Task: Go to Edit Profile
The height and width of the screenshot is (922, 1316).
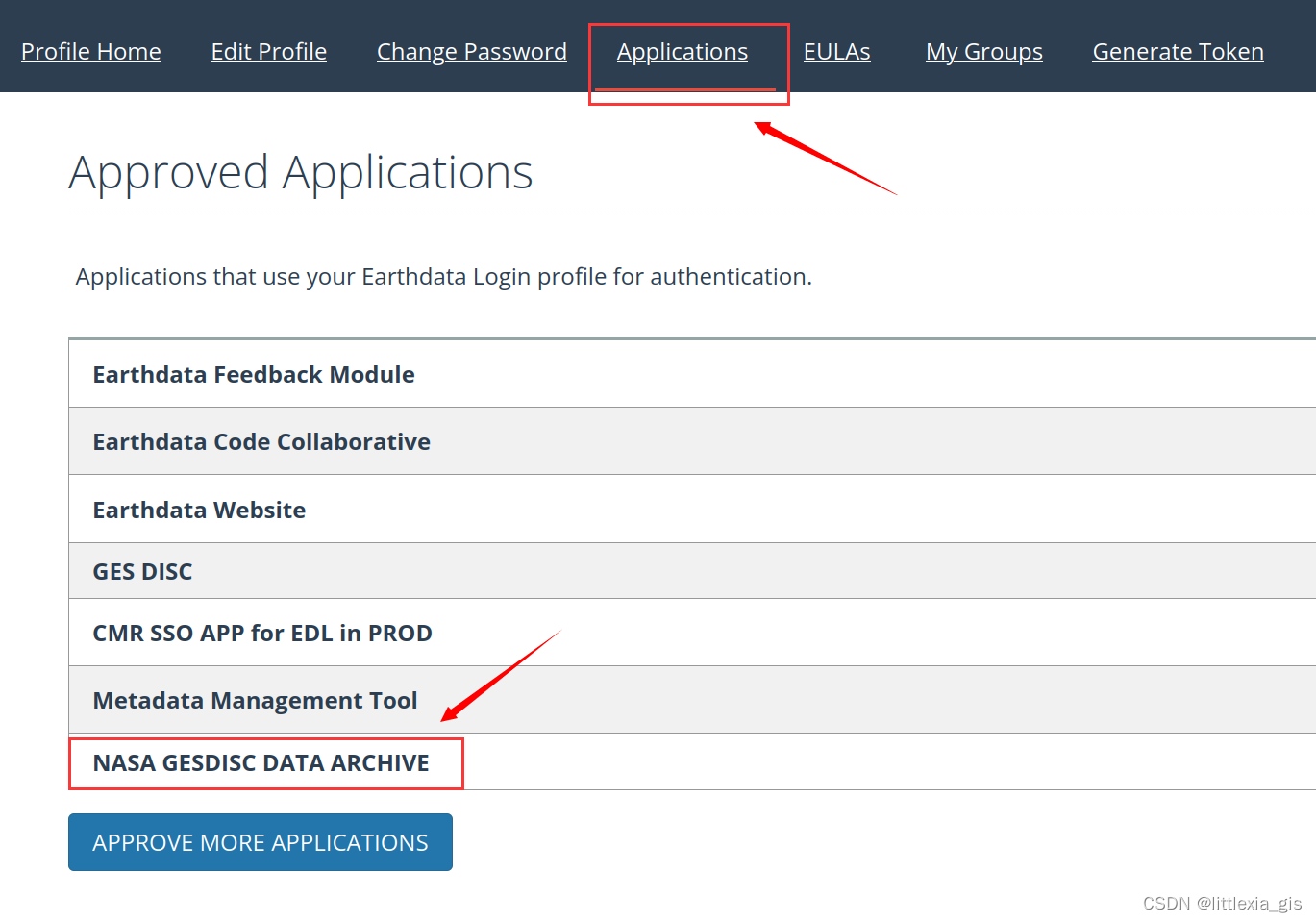Action: (269, 51)
